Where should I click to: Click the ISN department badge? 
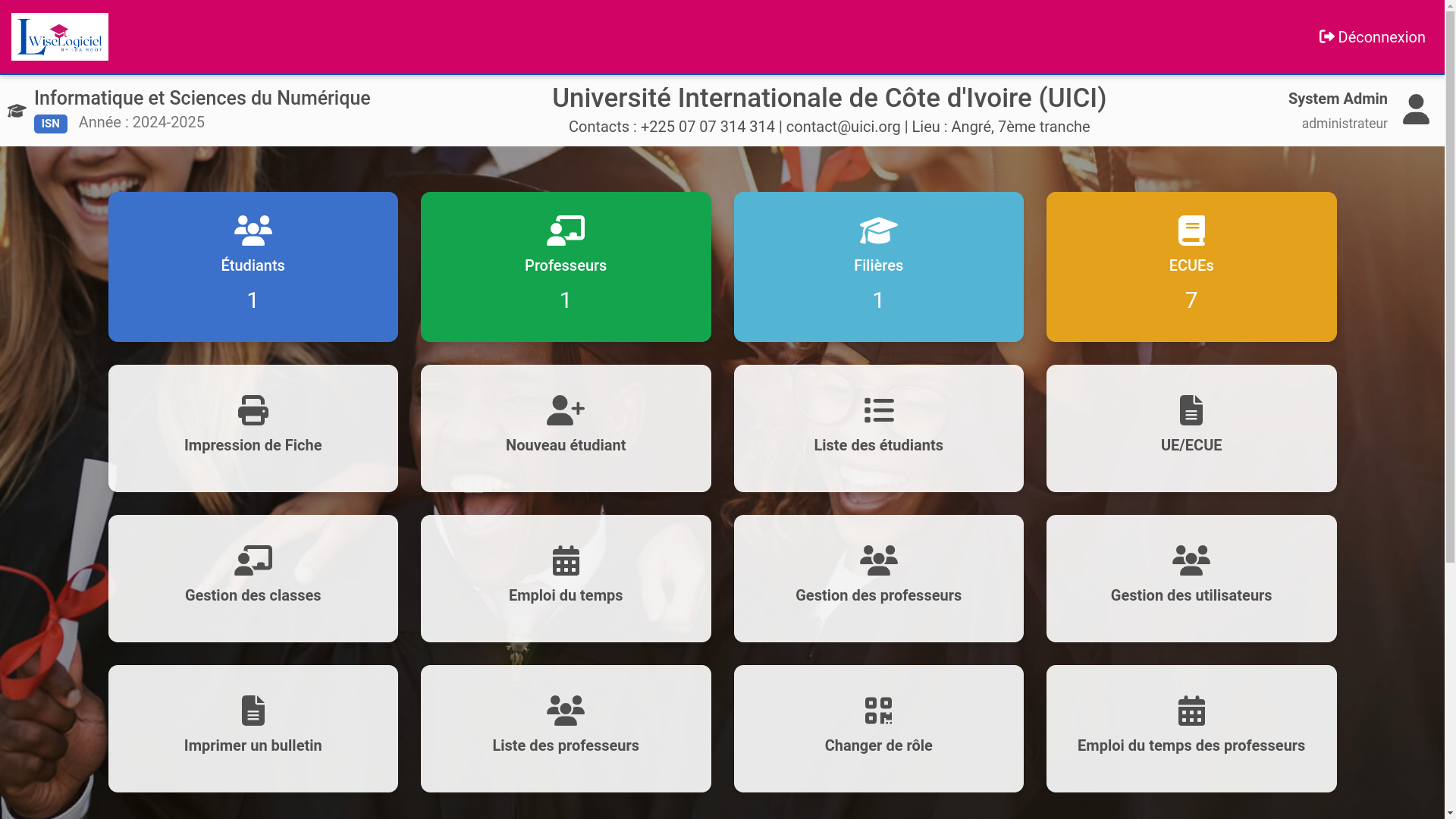pyautogui.click(x=50, y=124)
